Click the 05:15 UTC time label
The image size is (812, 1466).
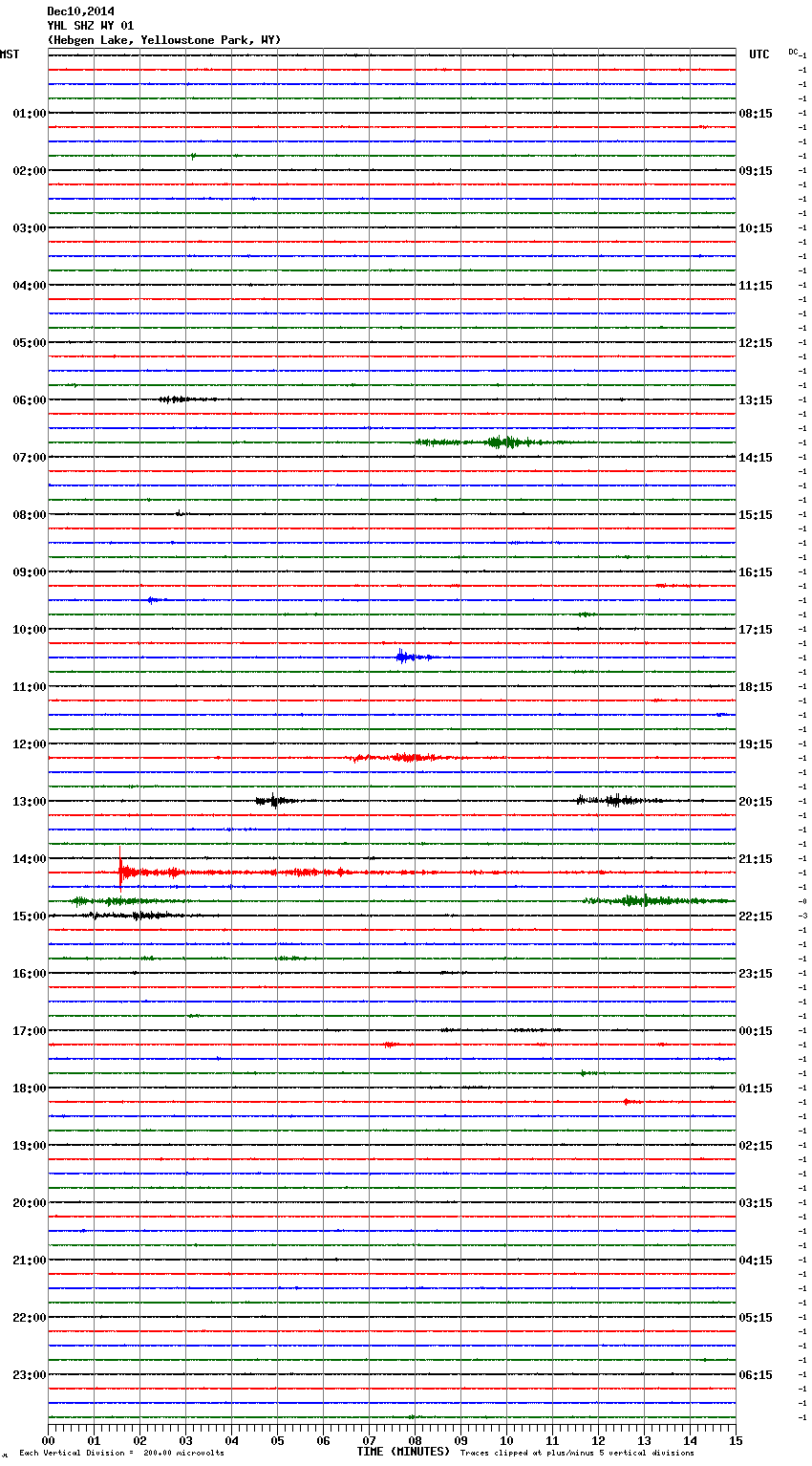(x=756, y=1318)
